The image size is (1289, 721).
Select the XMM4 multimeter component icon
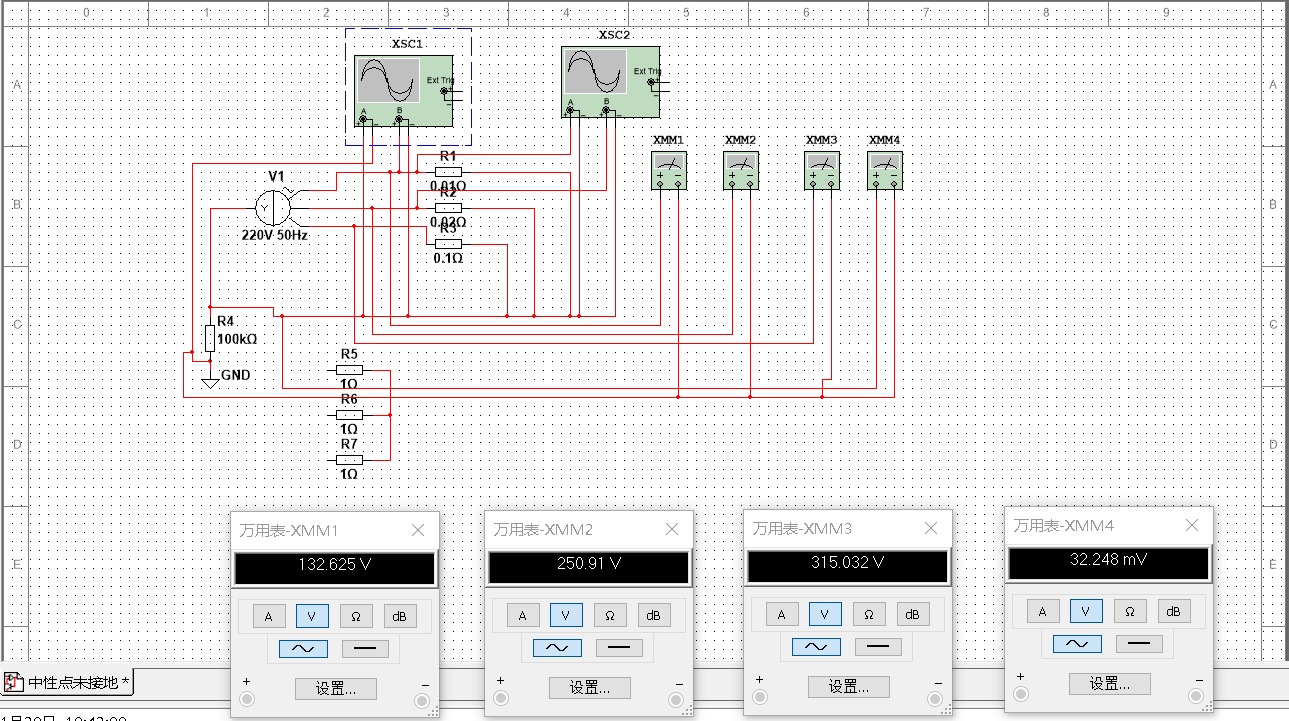[x=884, y=171]
